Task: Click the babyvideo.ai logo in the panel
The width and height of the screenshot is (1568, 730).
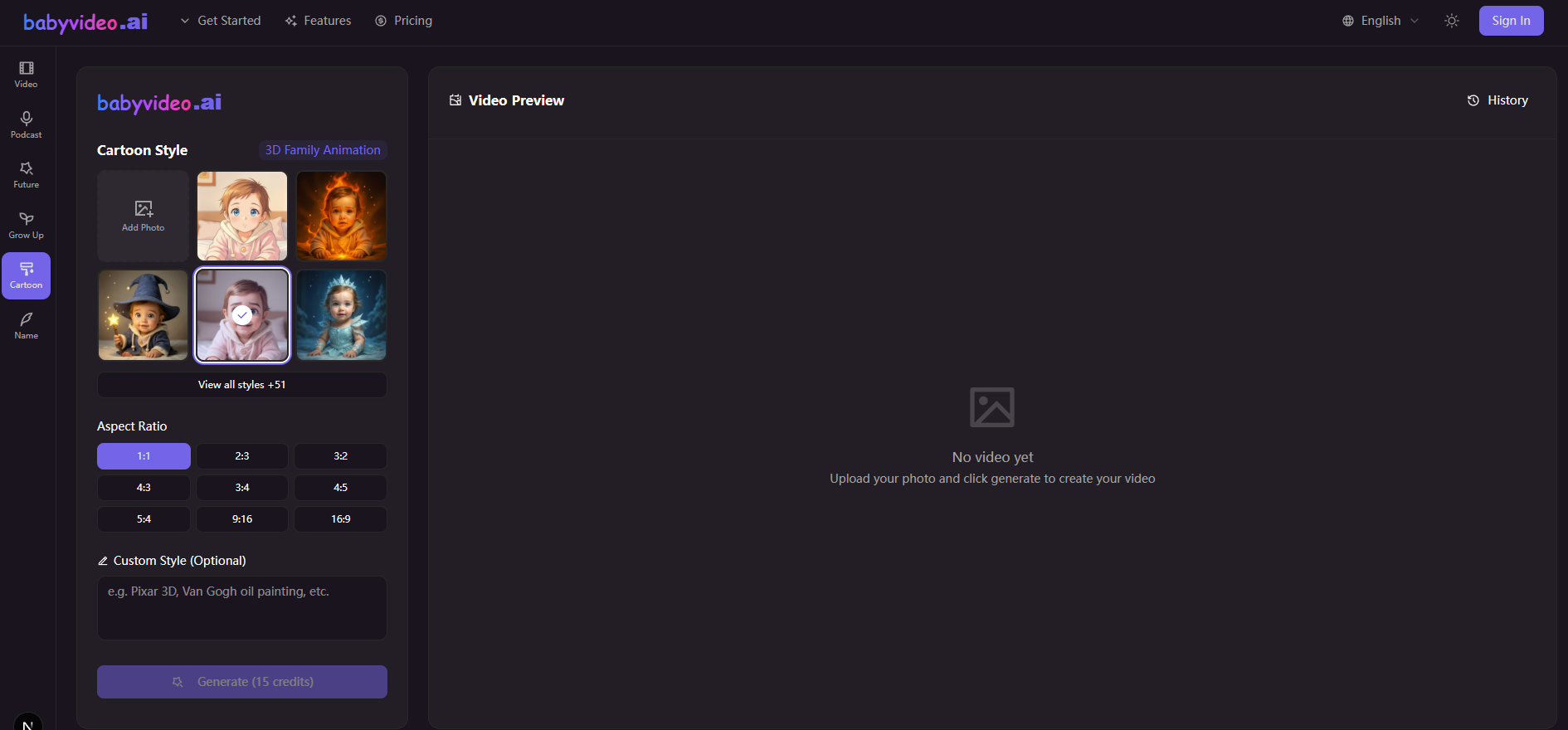Action: (x=159, y=103)
